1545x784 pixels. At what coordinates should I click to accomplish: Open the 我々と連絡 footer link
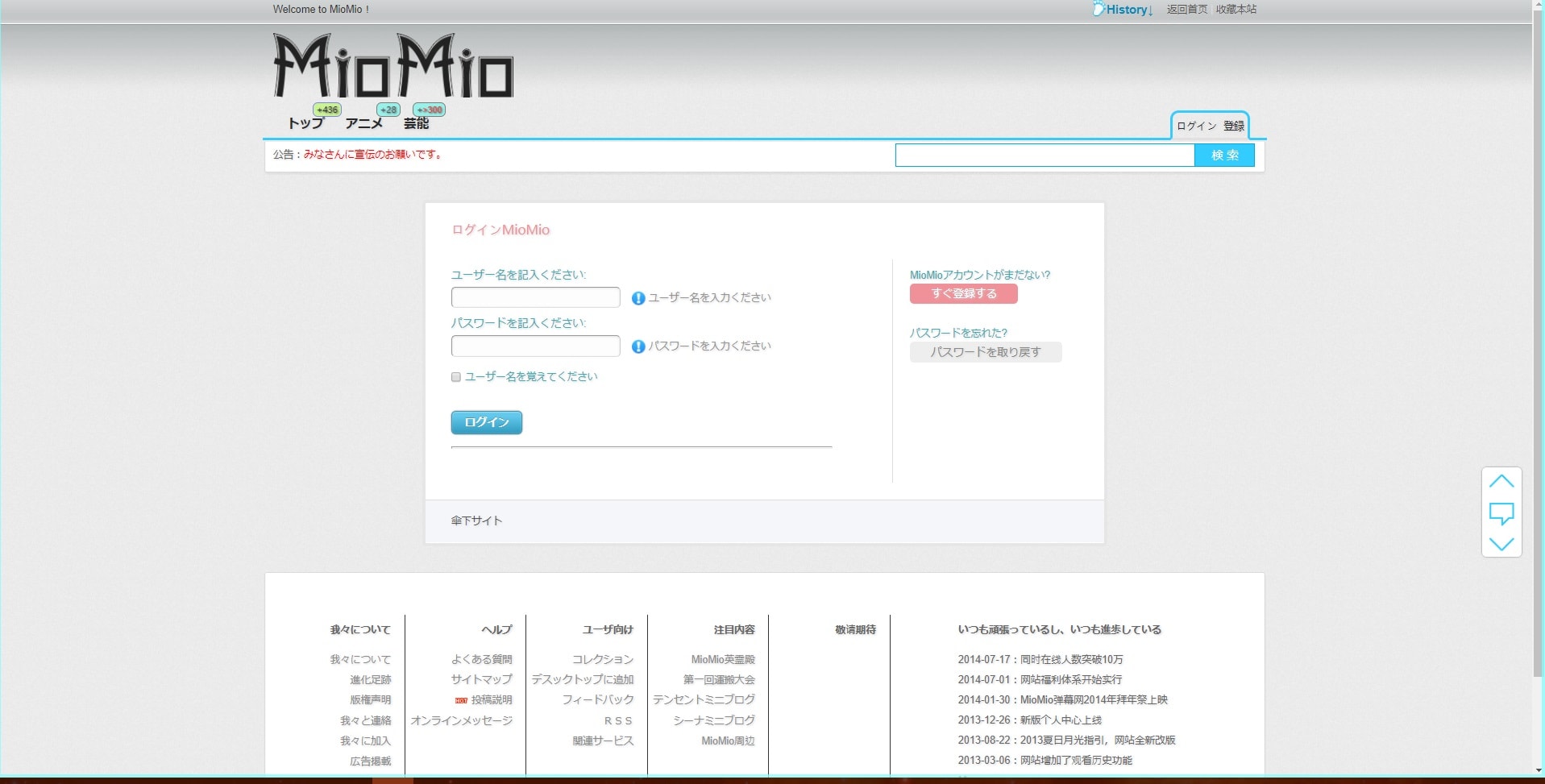click(366, 720)
